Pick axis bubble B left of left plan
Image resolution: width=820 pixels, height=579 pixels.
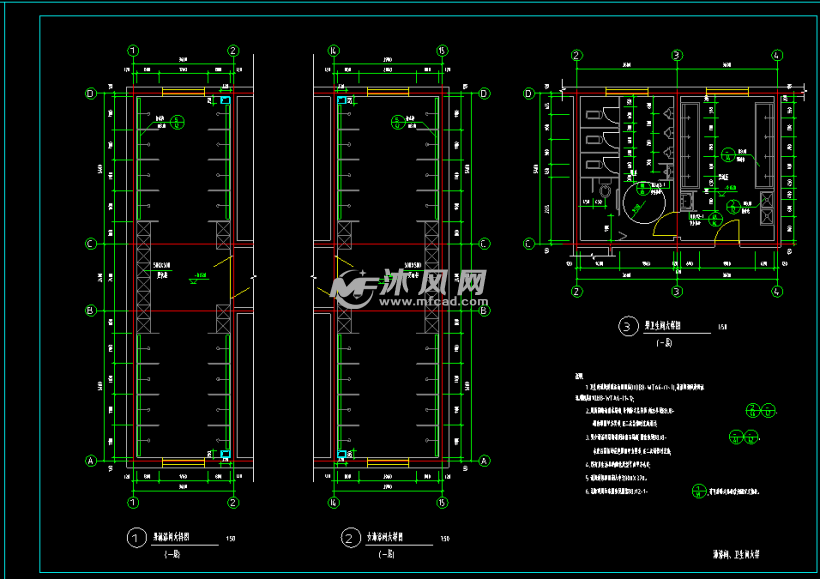click(91, 311)
